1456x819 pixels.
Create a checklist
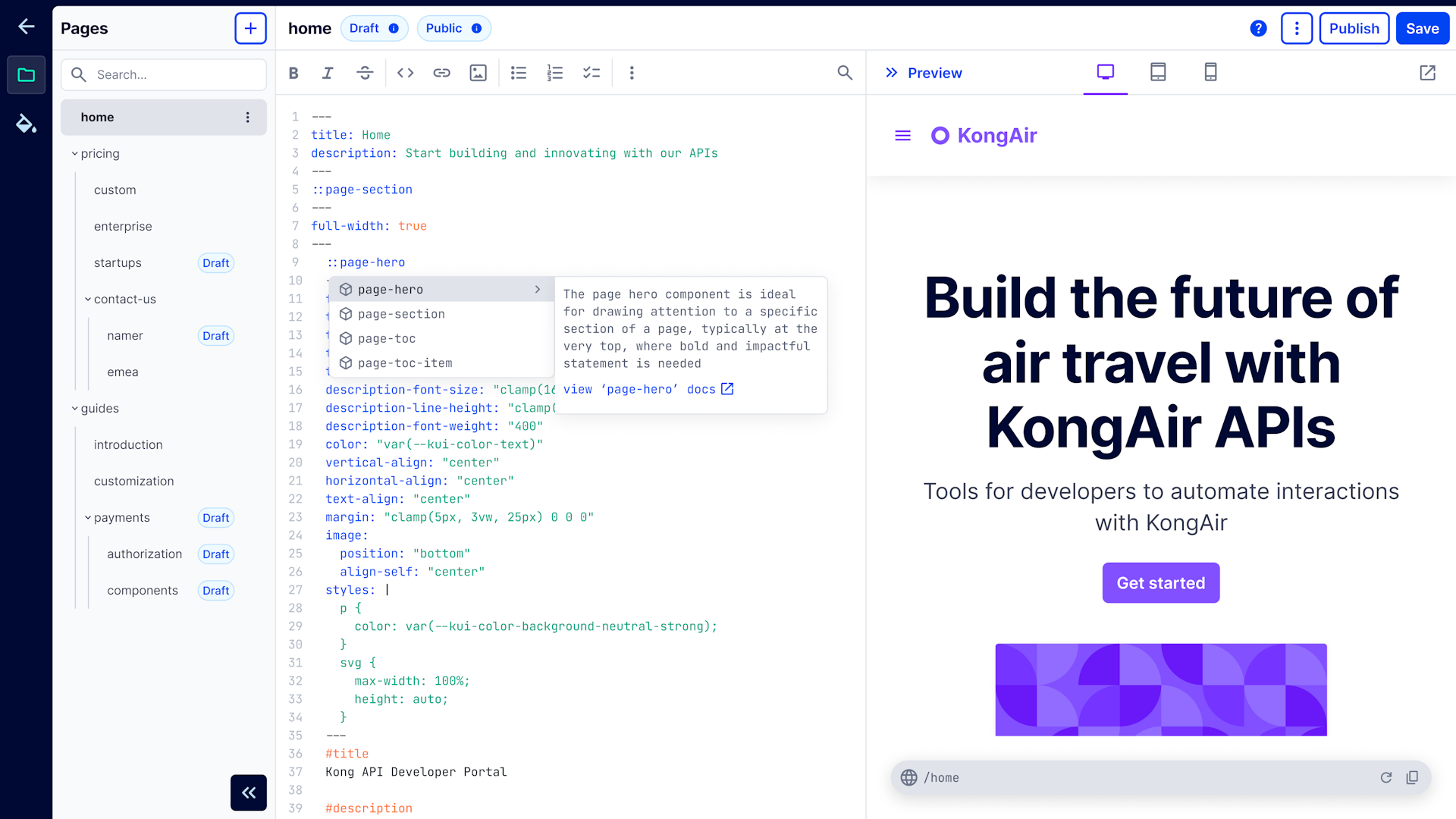click(x=592, y=73)
